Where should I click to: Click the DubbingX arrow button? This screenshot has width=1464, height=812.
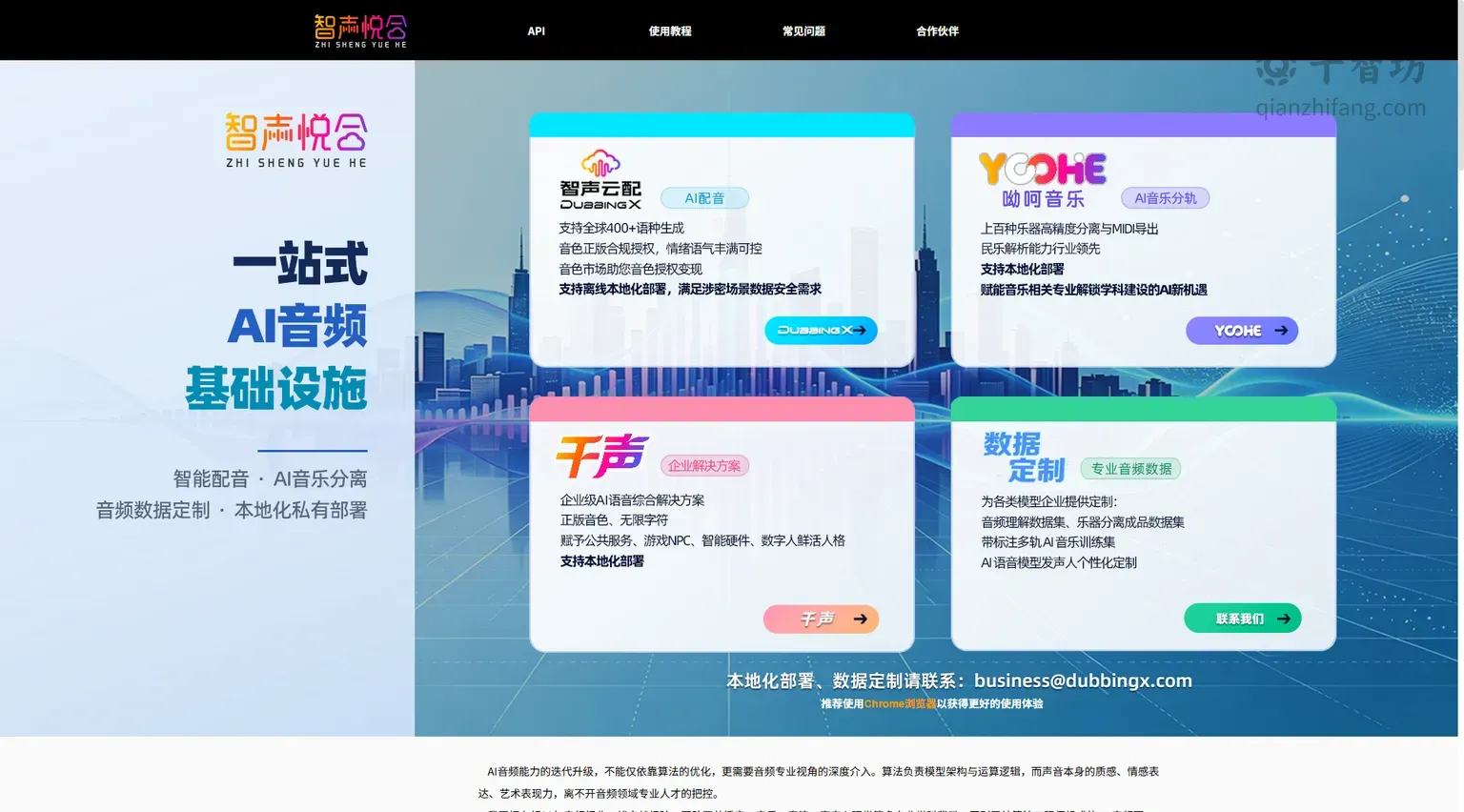click(821, 331)
